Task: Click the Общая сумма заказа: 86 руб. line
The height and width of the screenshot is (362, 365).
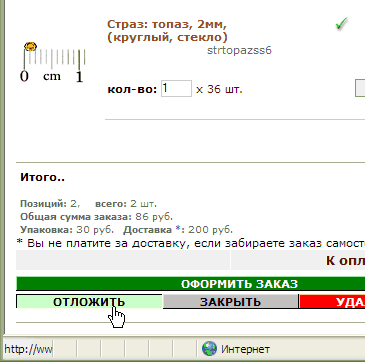Action: tap(96, 217)
